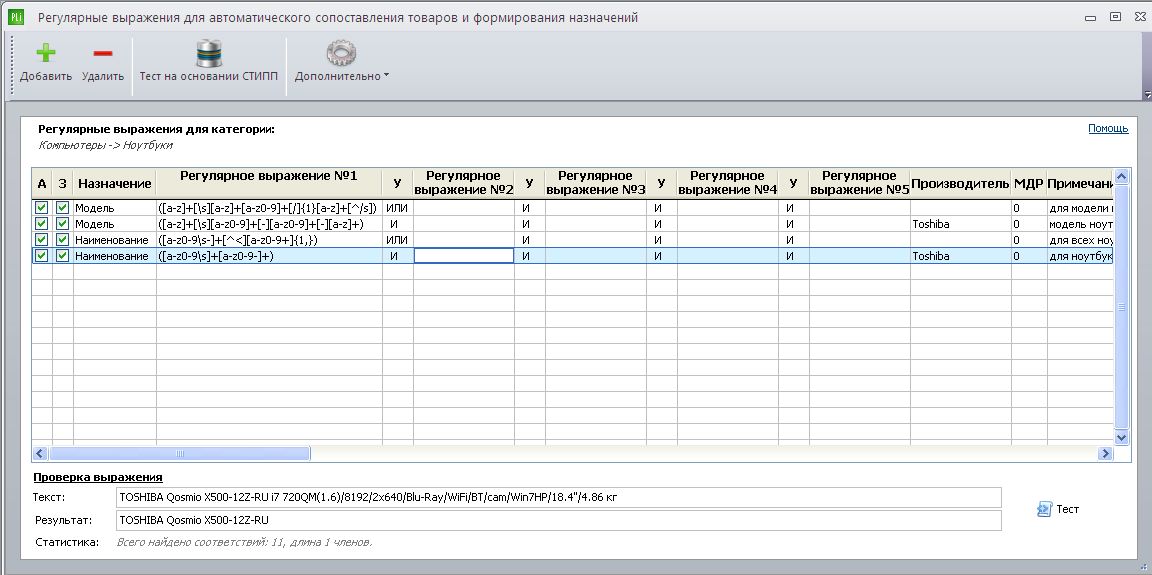The image size is (1152, 575).
Task: Toggle column З checkbox in Toshiba Модель row
Action: click(x=62, y=224)
